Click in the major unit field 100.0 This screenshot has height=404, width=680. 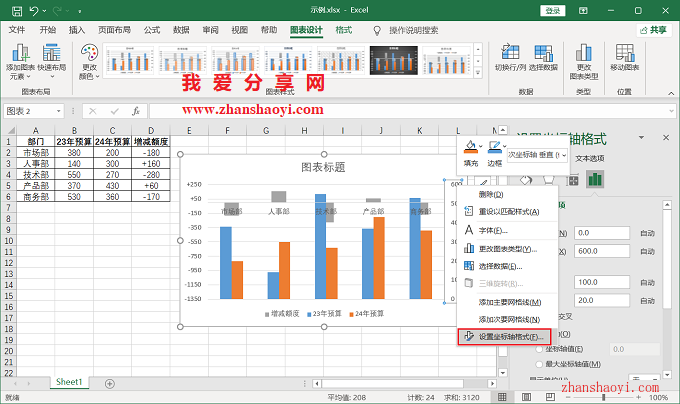(x=602, y=282)
